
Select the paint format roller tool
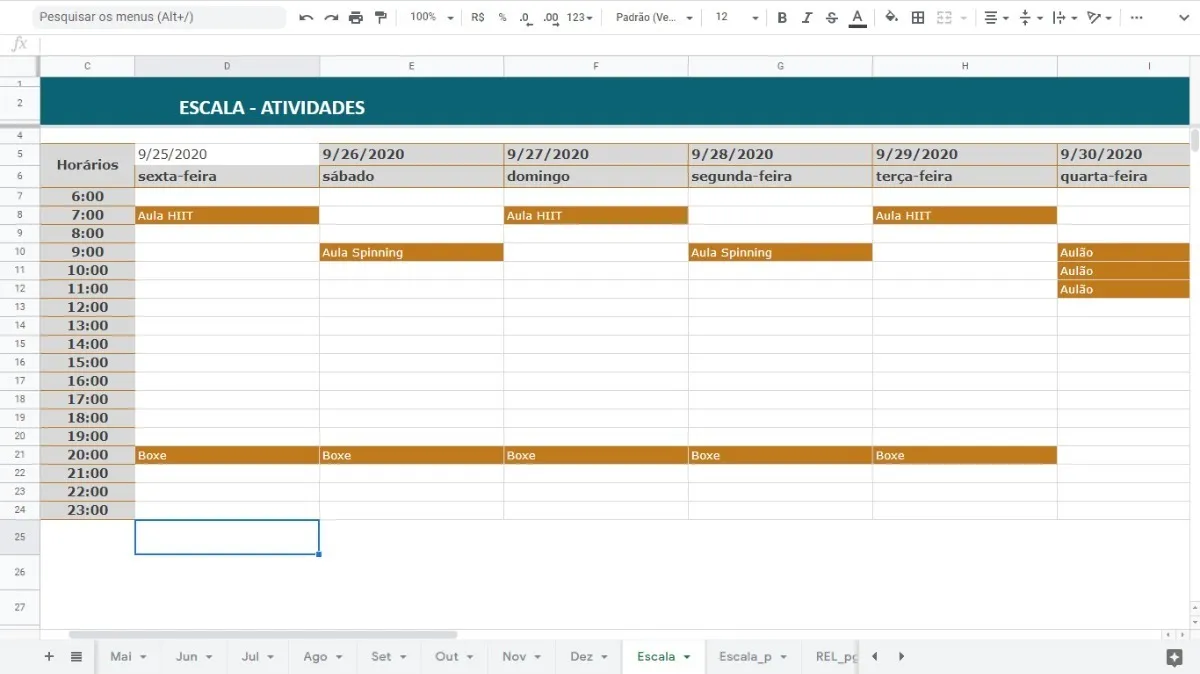coord(381,18)
